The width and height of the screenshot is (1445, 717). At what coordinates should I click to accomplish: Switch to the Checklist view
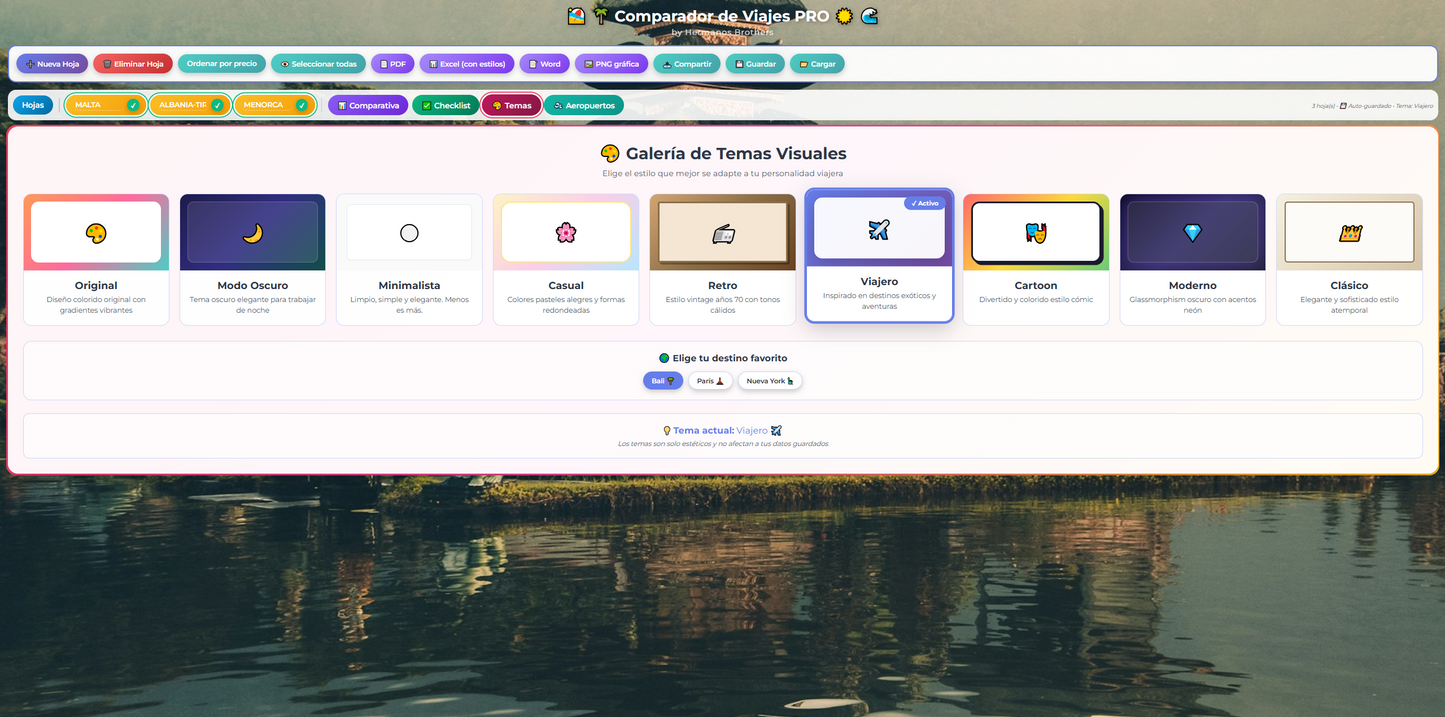click(x=446, y=105)
